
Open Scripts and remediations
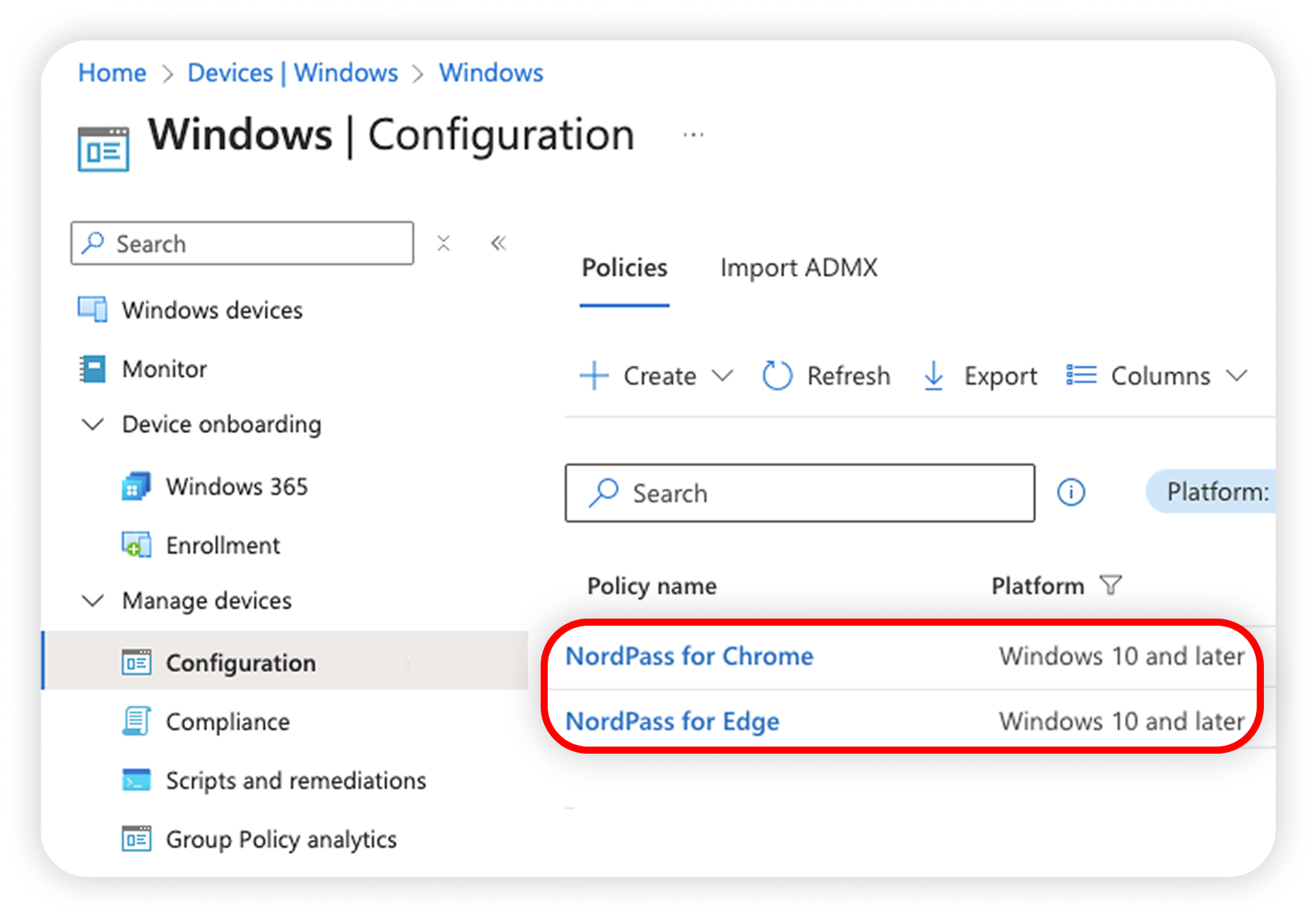[296, 781]
